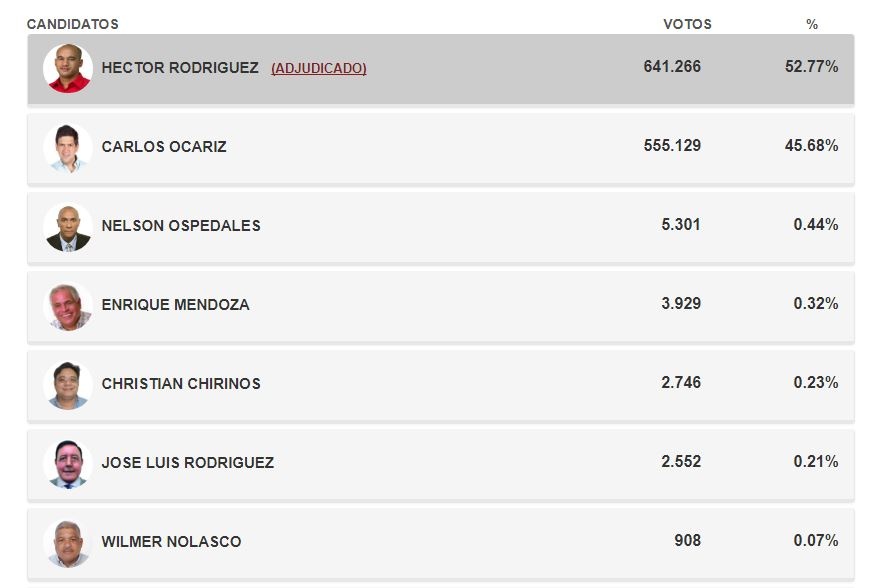The height and width of the screenshot is (588, 873).
Task: Click the vote count 3.929
Action: pyautogui.click(x=681, y=304)
